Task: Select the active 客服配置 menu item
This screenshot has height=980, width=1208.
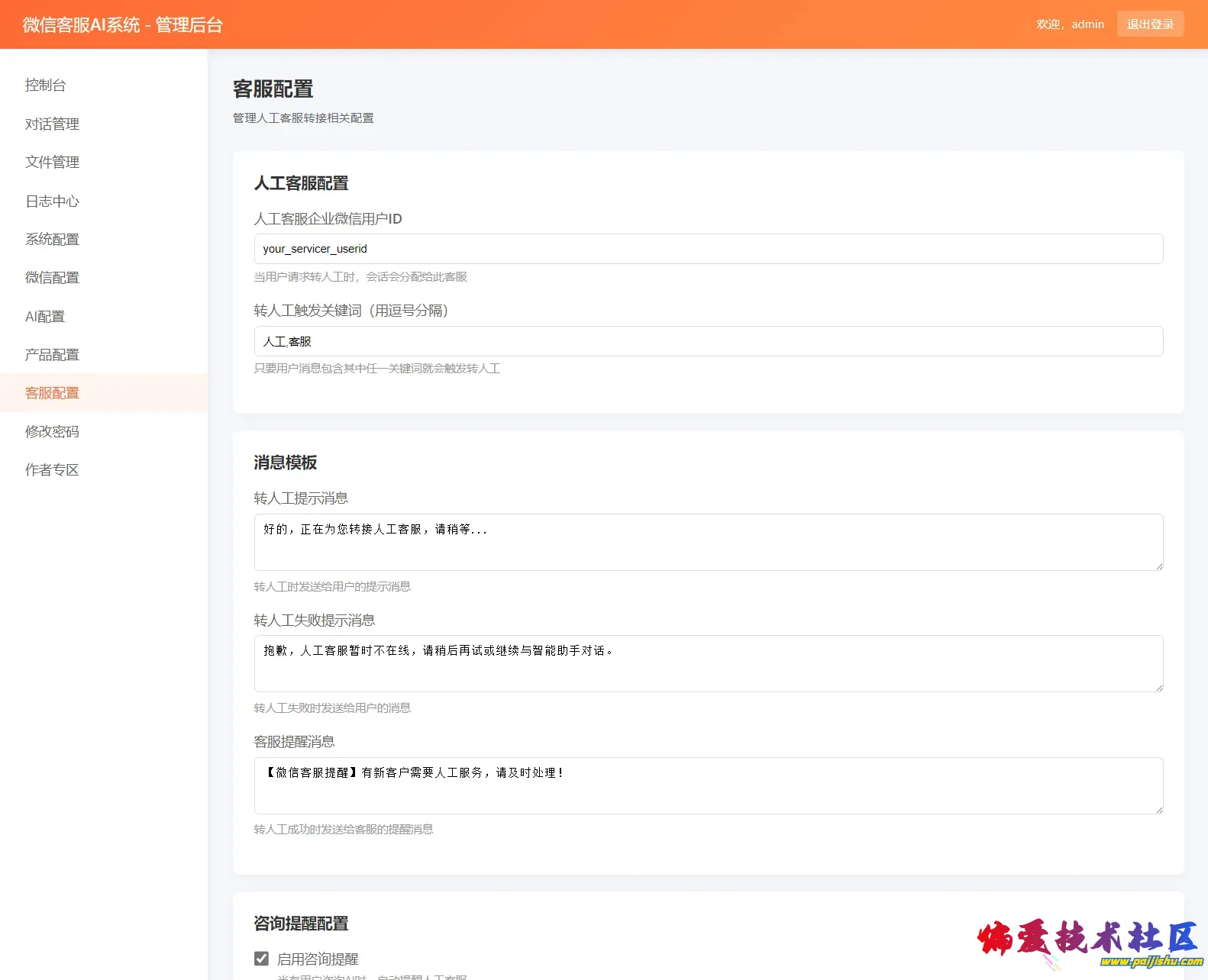Action: click(x=52, y=393)
